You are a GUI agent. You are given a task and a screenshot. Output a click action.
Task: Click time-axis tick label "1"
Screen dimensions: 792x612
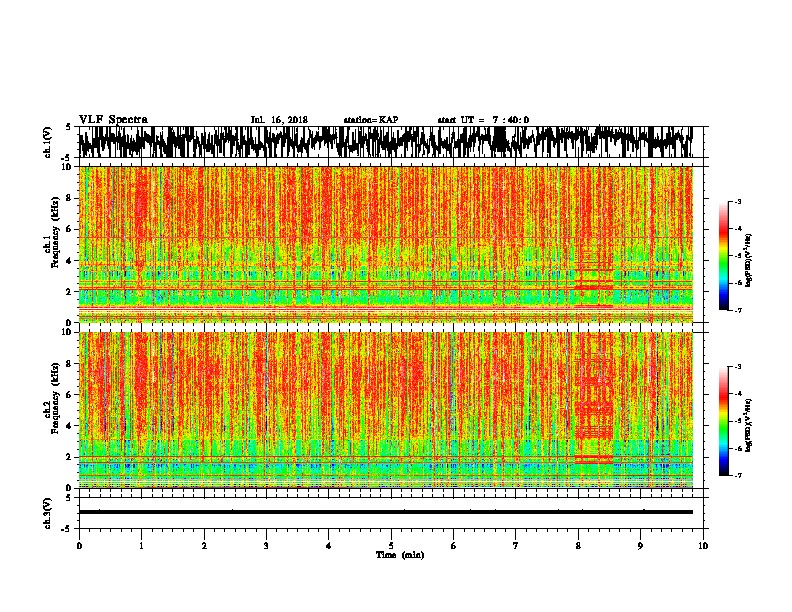(141, 546)
